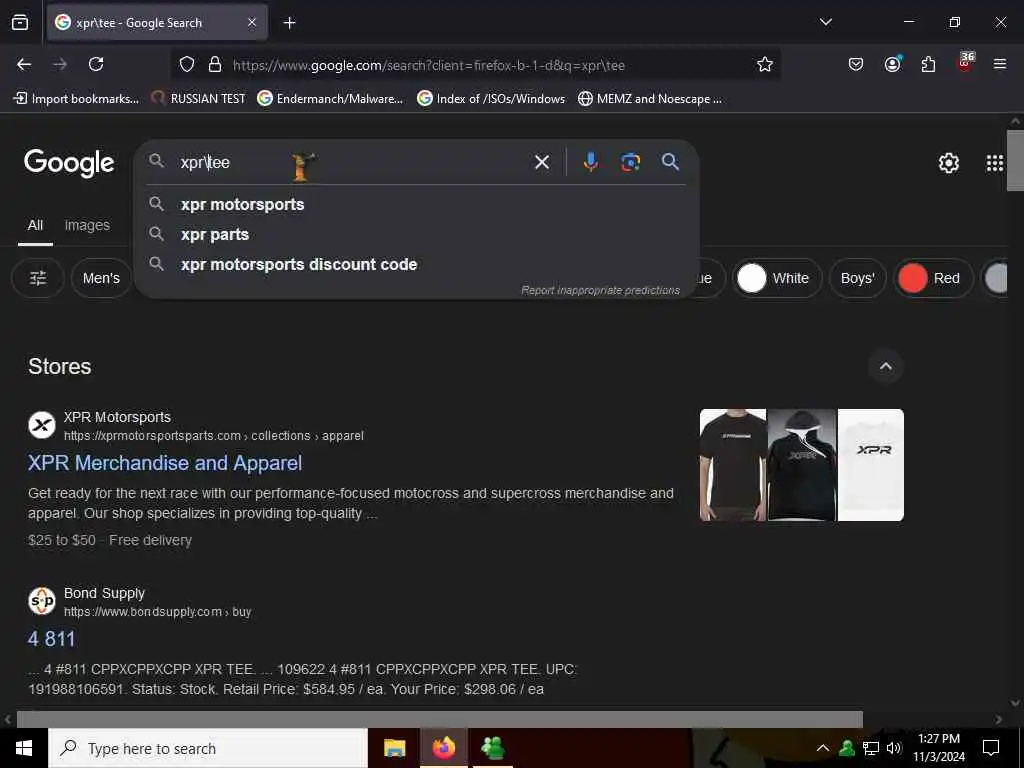Click the Type here to search box
Screen dimensions: 1024x768
click(x=208, y=748)
